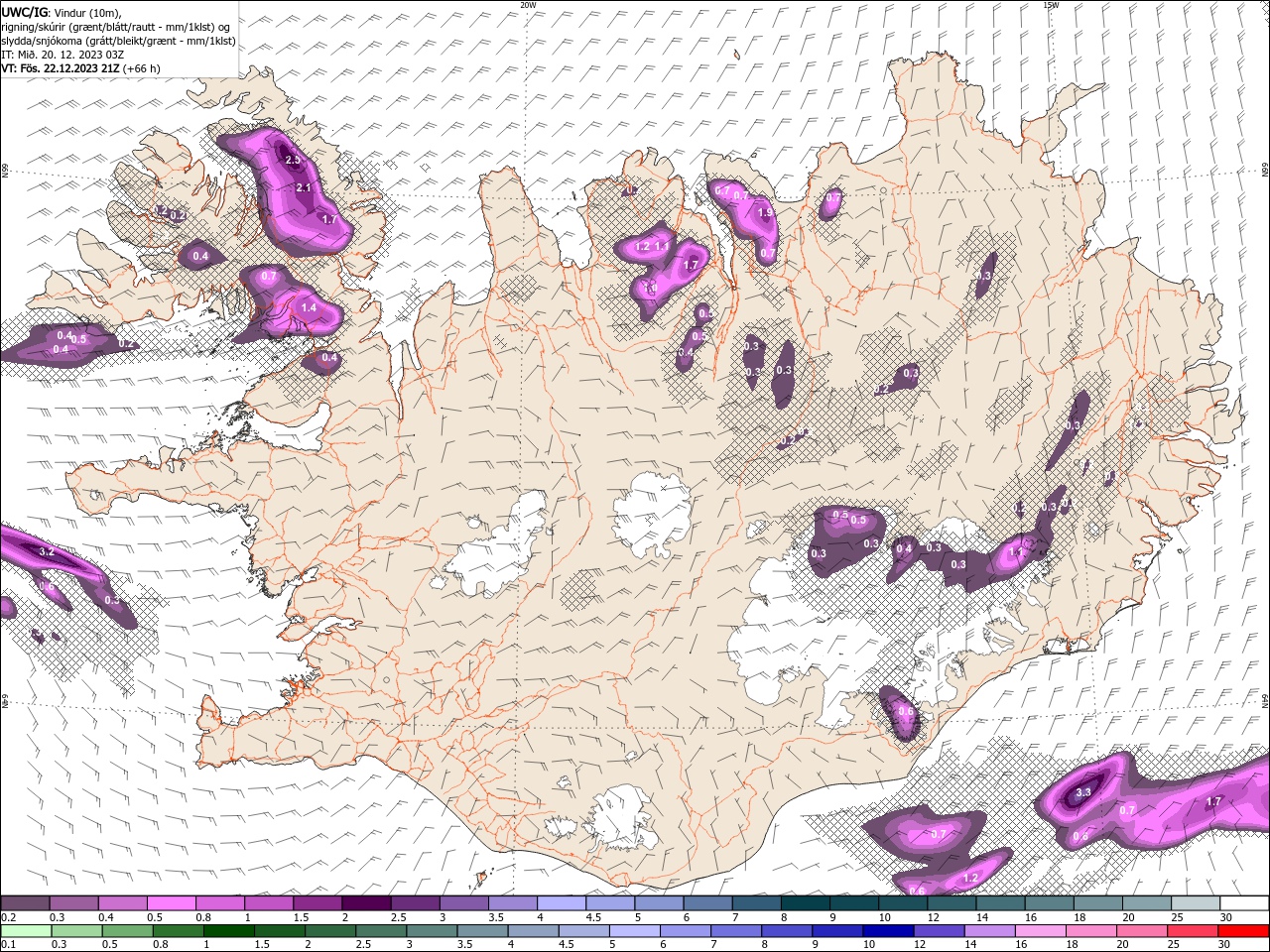This screenshot has height=952, width=1270.
Task: Click the 1.4 value in the Westfjords
Action: (x=309, y=307)
